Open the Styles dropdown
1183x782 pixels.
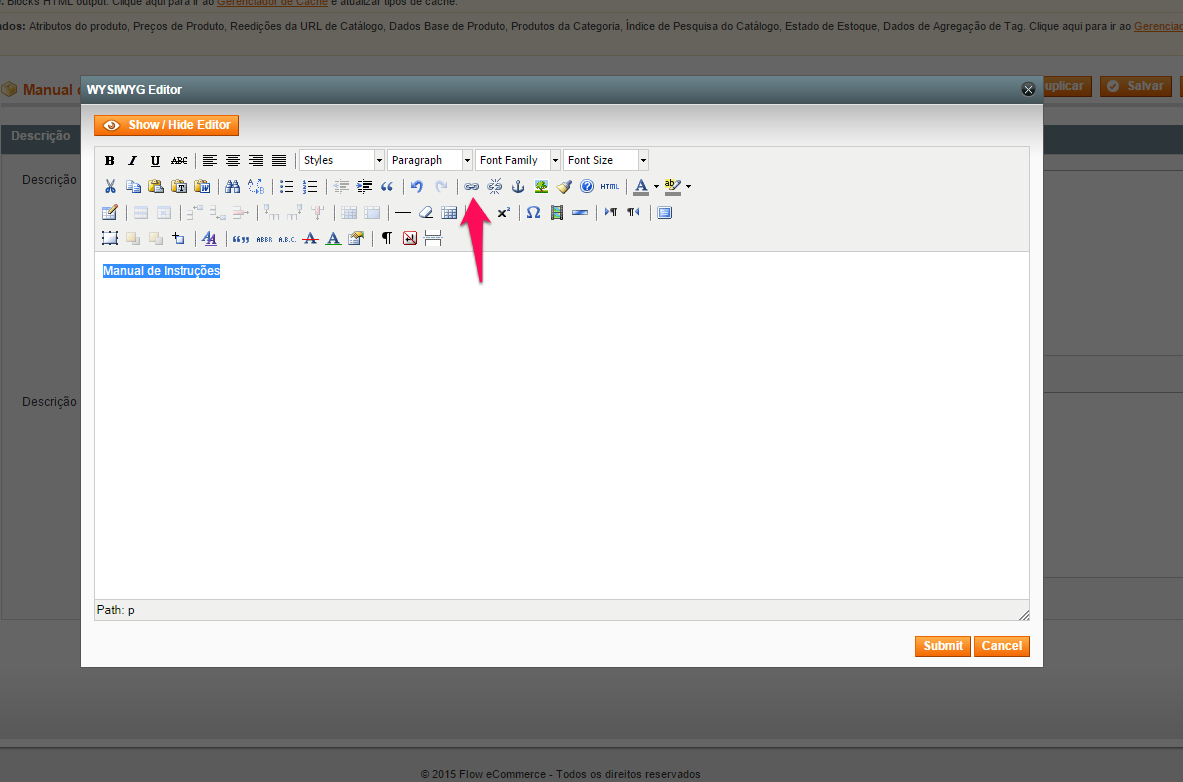pyautogui.click(x=342, y=160)
